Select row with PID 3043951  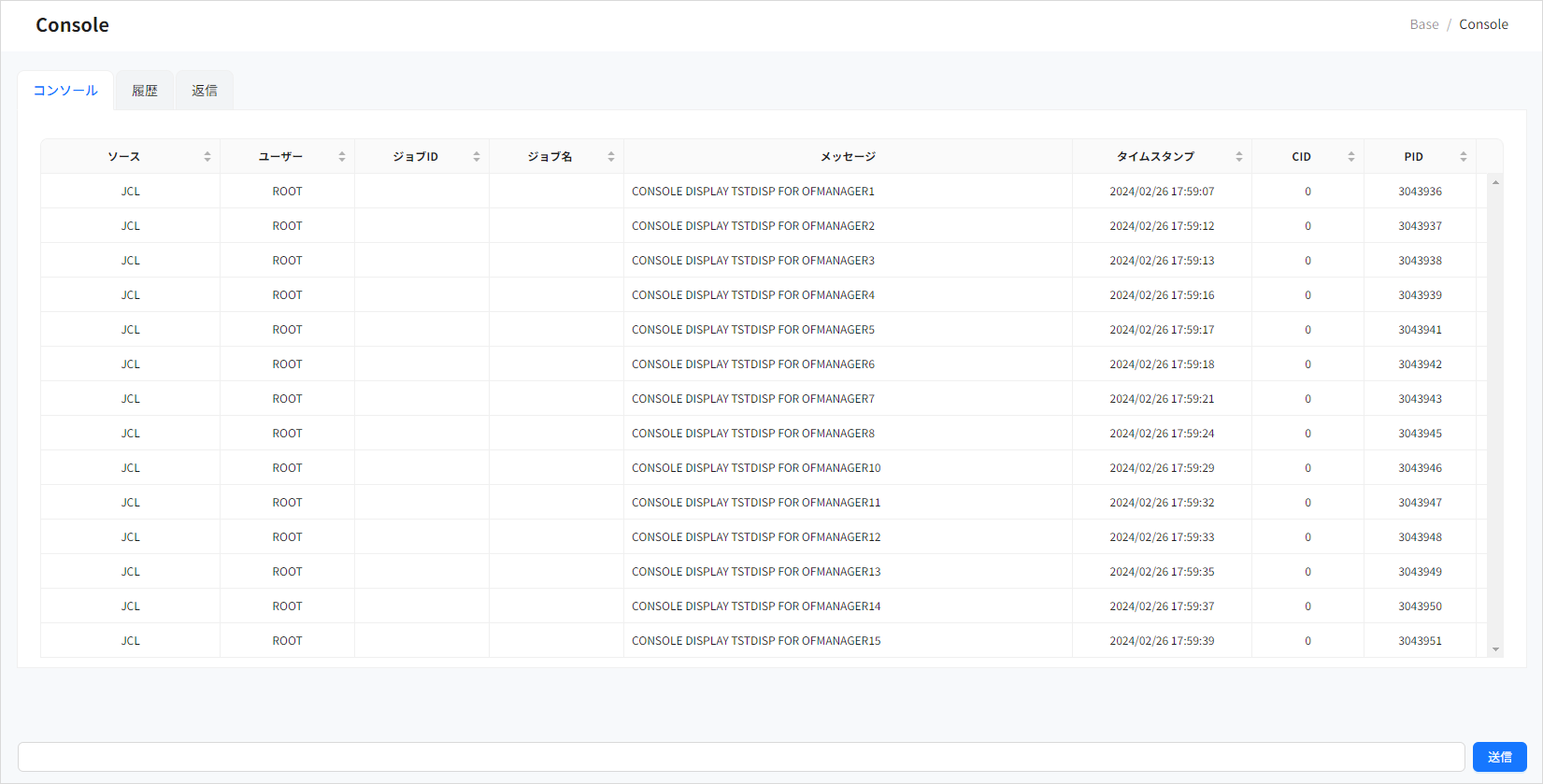(x=1420, y=641)
